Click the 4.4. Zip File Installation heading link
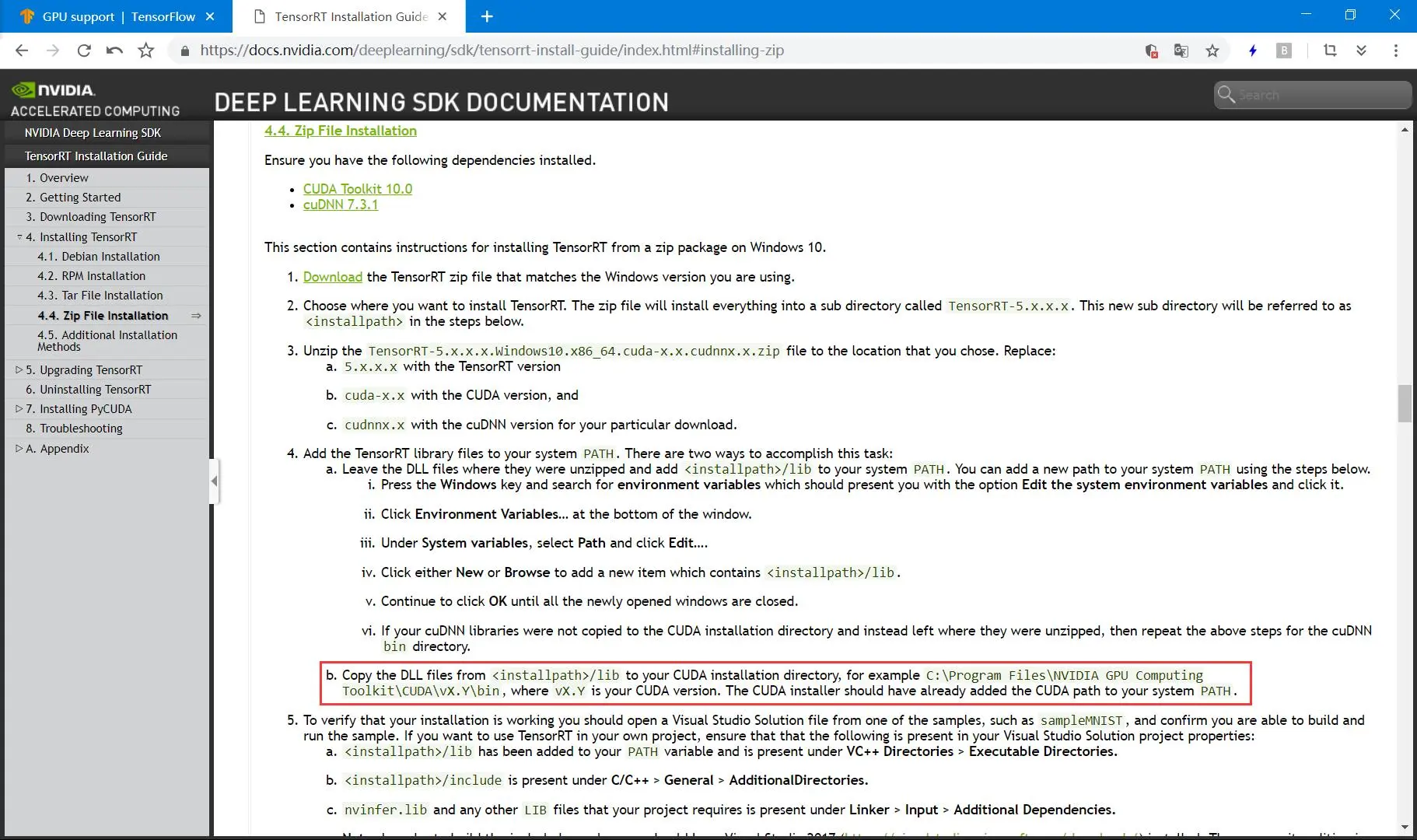The image size is (1417, 840). pos(341,131)
